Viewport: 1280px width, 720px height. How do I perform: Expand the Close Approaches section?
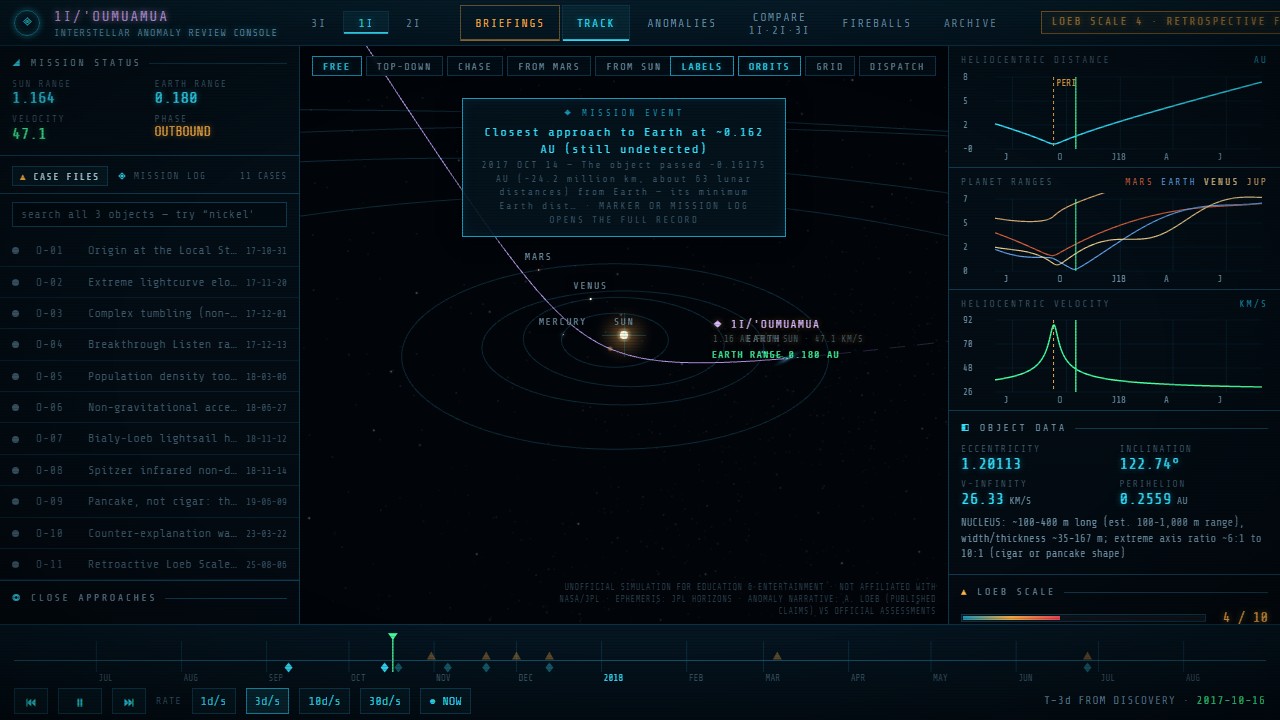pos(149,598)
